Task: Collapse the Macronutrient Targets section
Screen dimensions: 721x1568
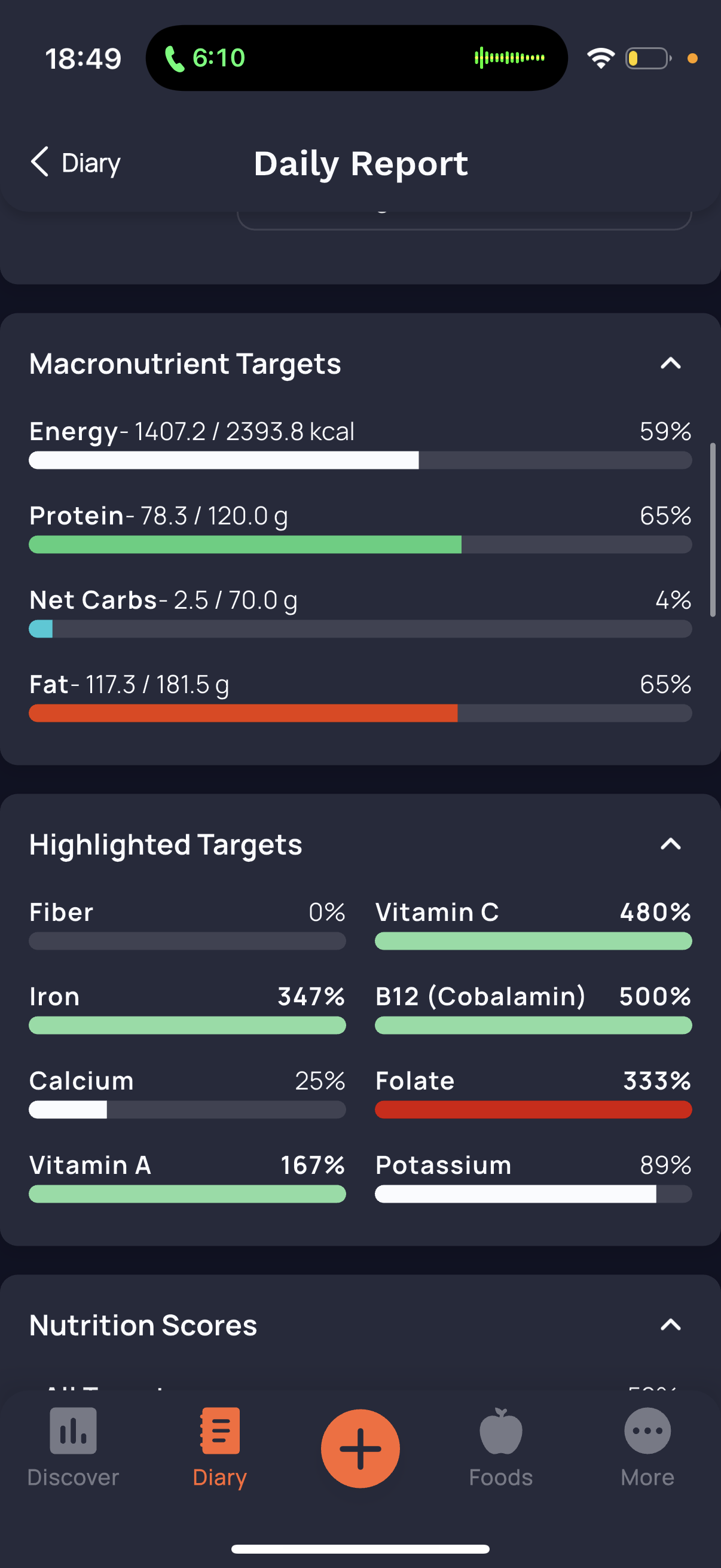Action: 671,364
